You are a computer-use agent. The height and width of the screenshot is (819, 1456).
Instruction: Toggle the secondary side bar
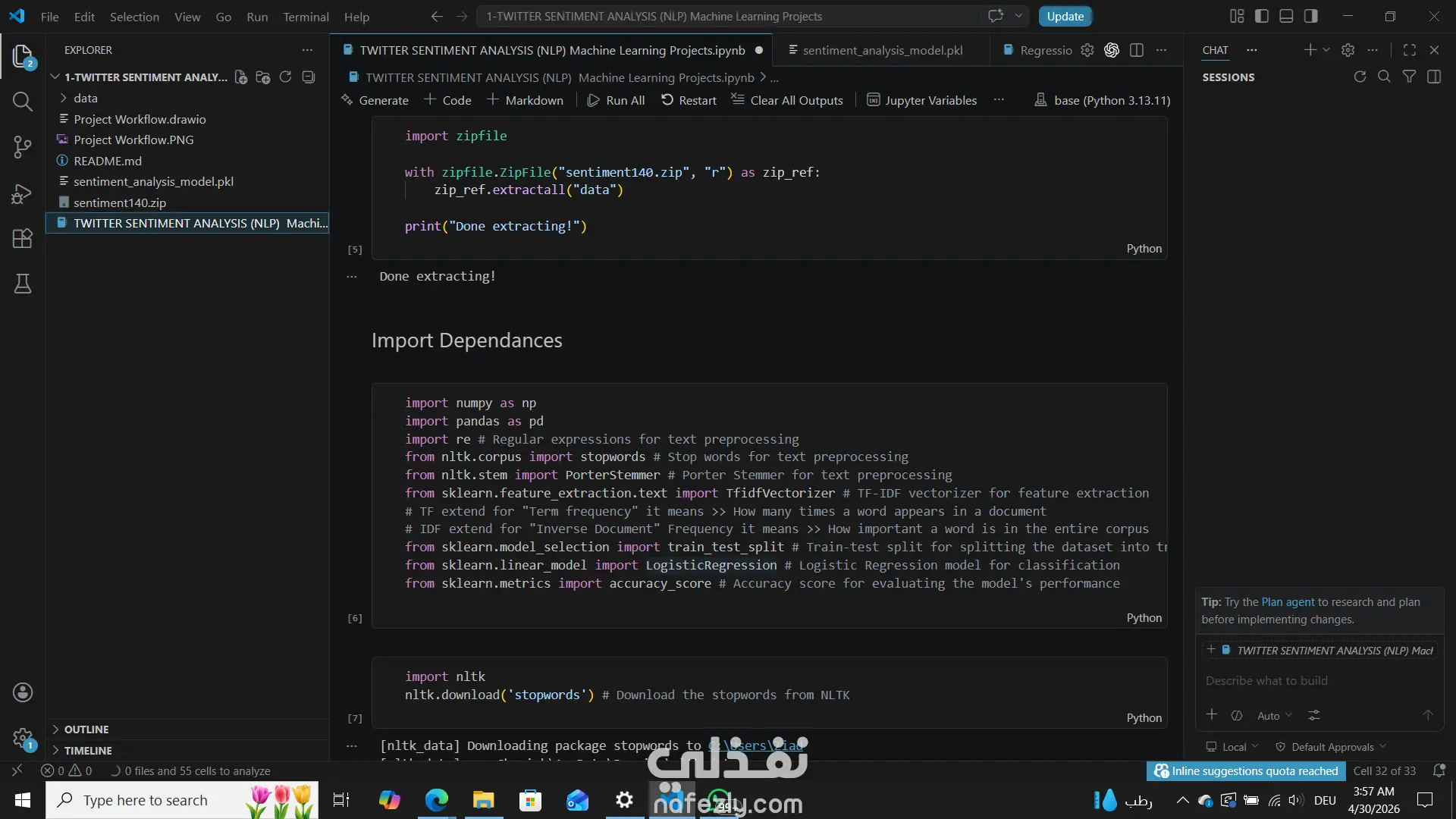click(x=1310, y=16)
